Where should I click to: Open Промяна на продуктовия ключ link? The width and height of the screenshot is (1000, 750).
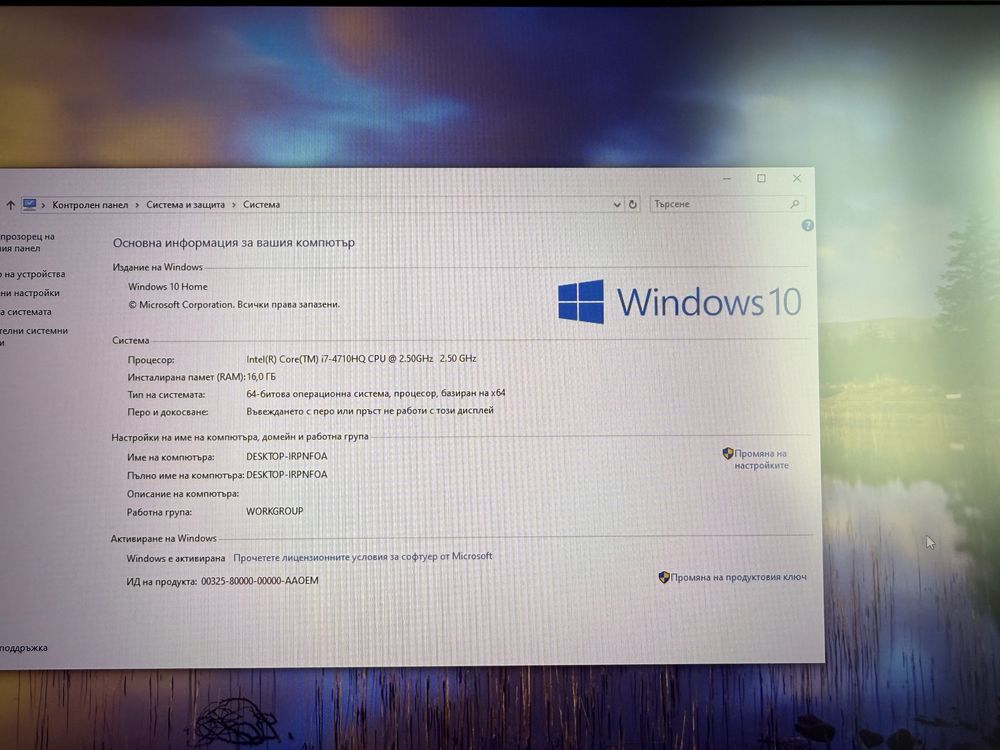(x=739, y=577)
